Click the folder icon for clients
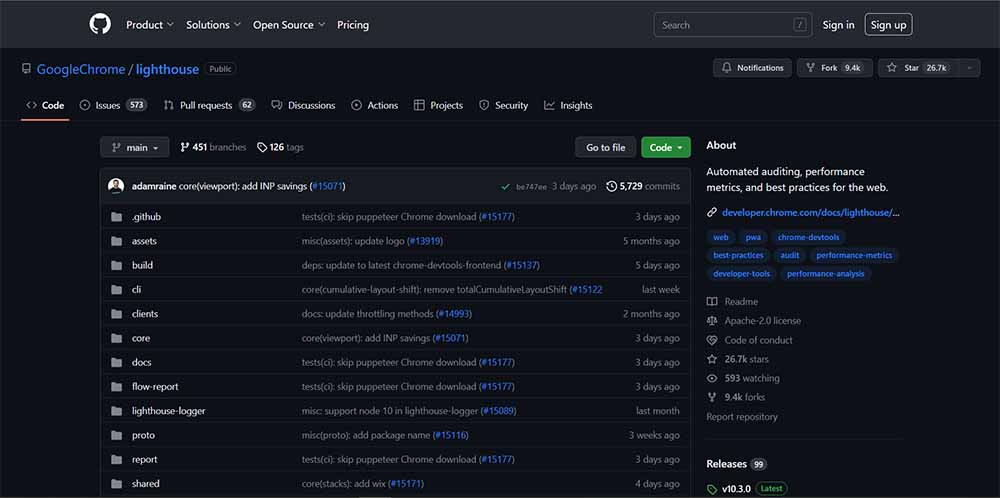This screenshot has width=1000, height=498. pyautogui.click(x=116, y=314)
